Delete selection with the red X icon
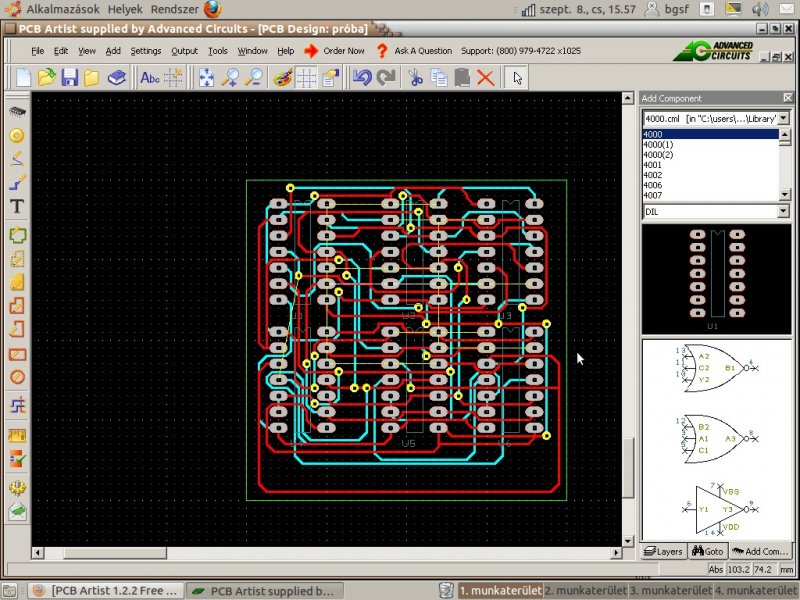Viewport: 800px width, 600px height. (486, 78)
